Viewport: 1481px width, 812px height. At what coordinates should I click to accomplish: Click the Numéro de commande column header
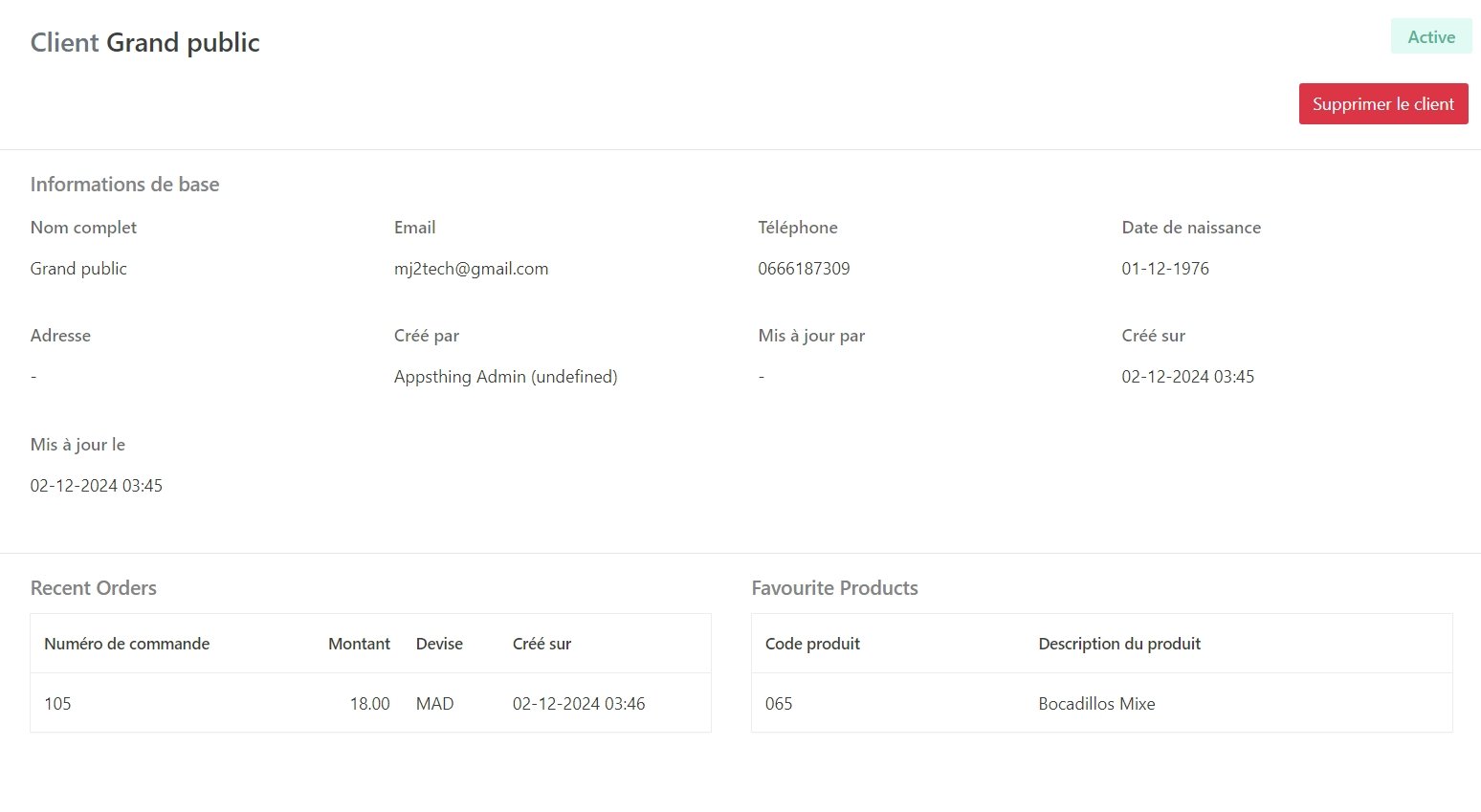tap(126, 644)
